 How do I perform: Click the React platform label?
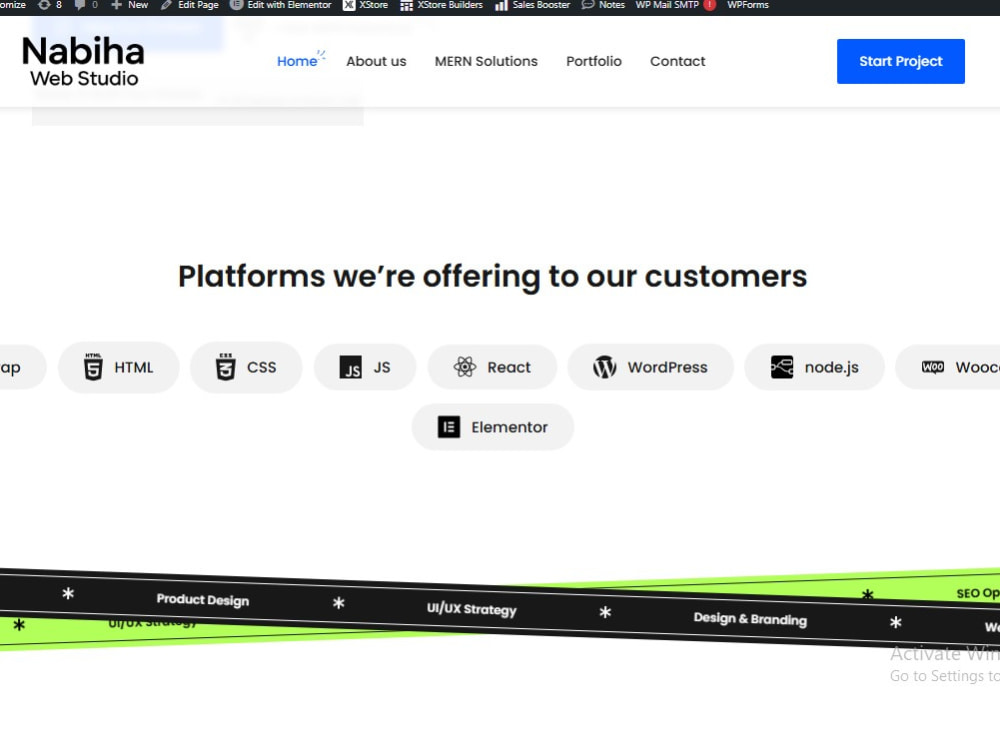[x=509, y=367]
